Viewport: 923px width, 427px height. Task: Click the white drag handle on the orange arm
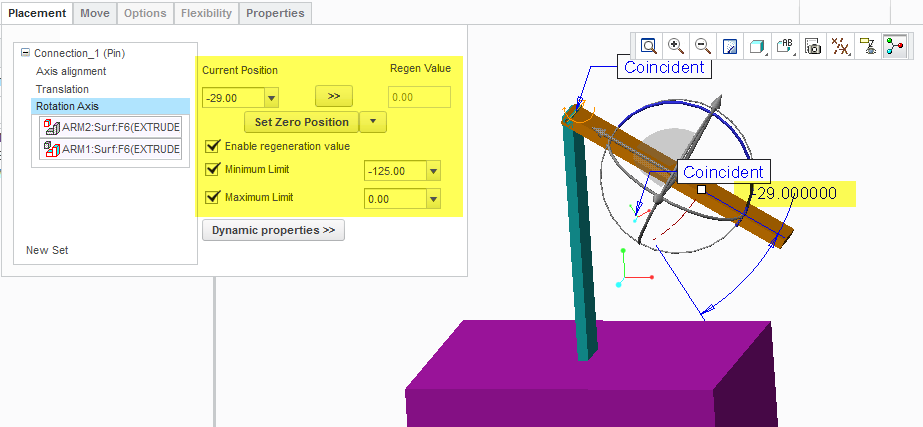[701, 189]
